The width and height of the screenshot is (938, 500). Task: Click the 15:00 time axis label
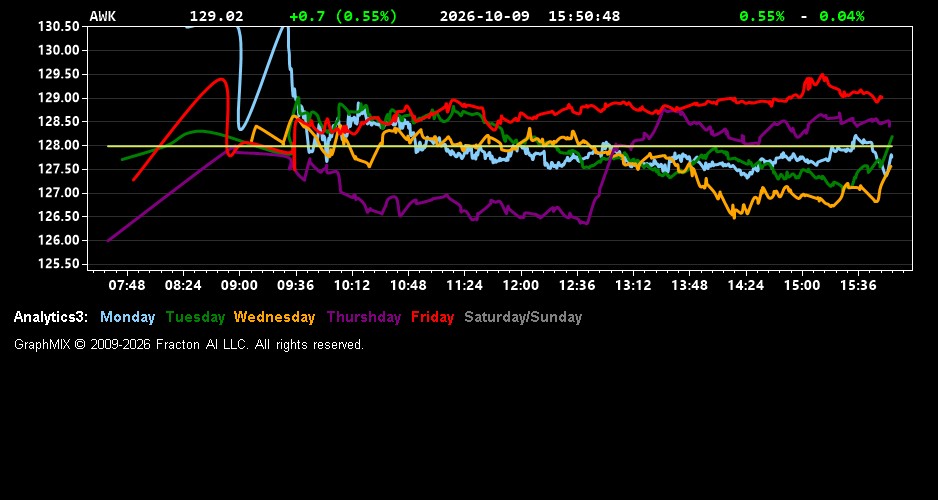[x=802, y=286]
